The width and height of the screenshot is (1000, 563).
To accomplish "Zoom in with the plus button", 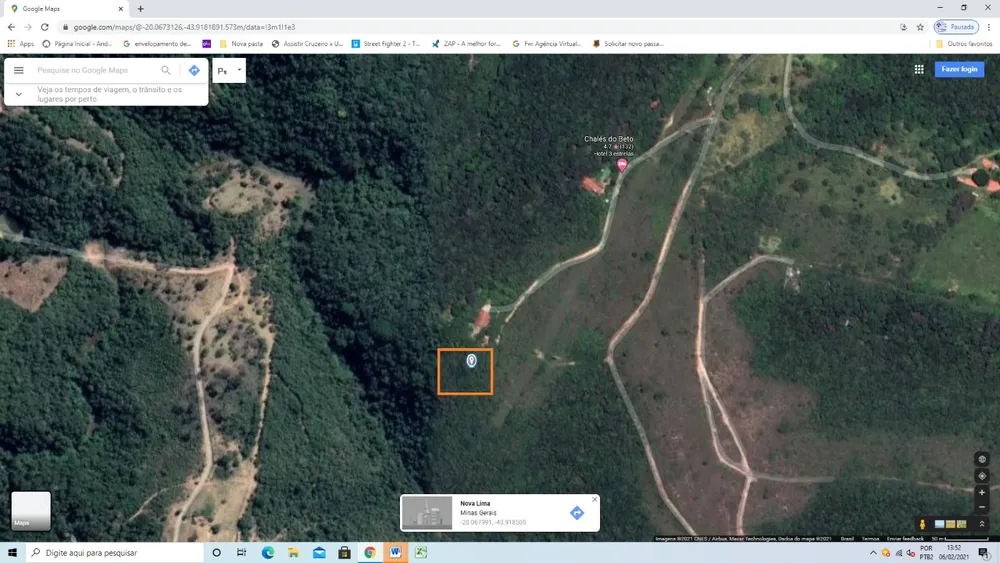I will click(x=982, y=492).
